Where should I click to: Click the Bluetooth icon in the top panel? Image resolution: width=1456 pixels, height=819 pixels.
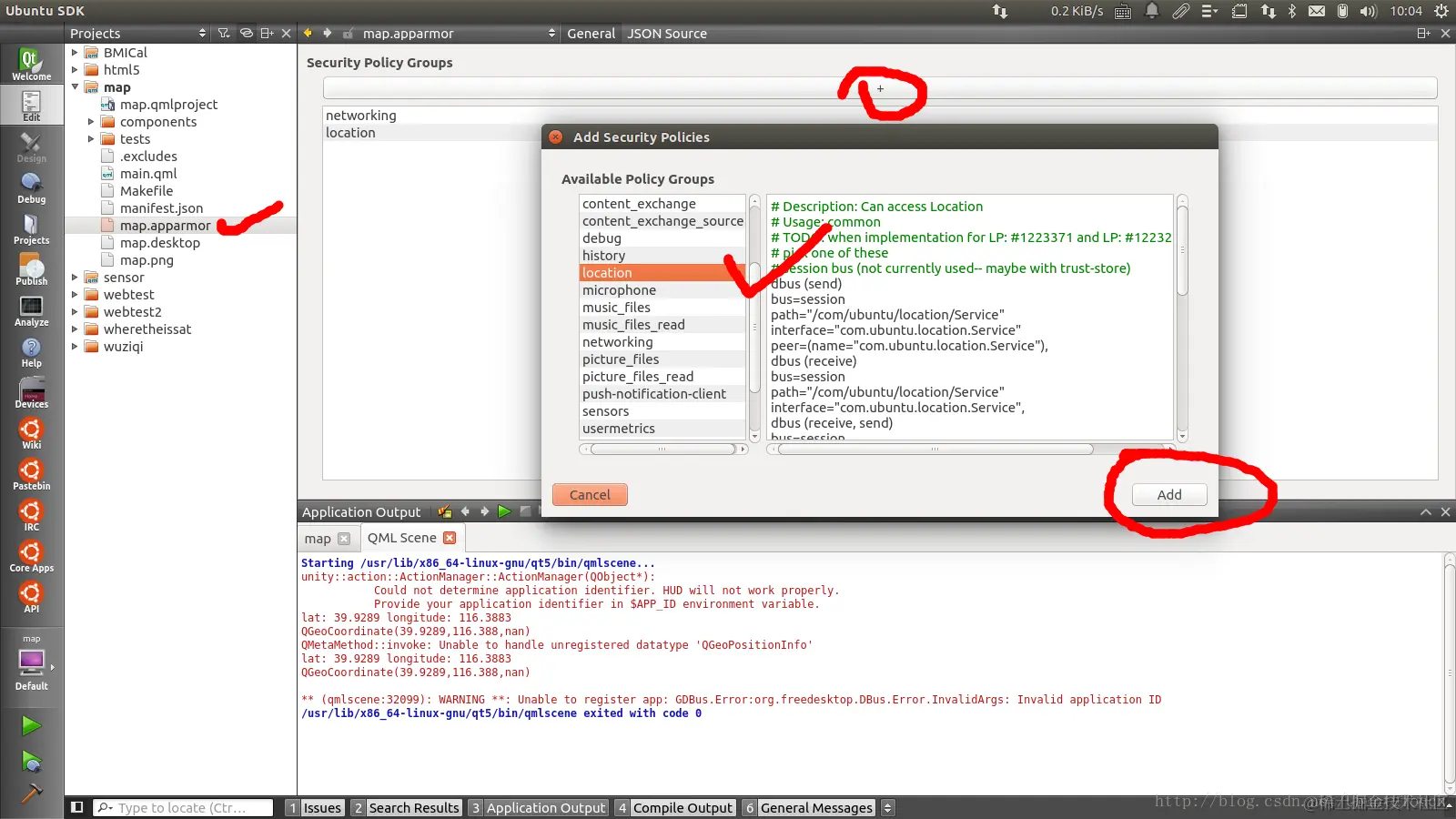[1292, 11]
